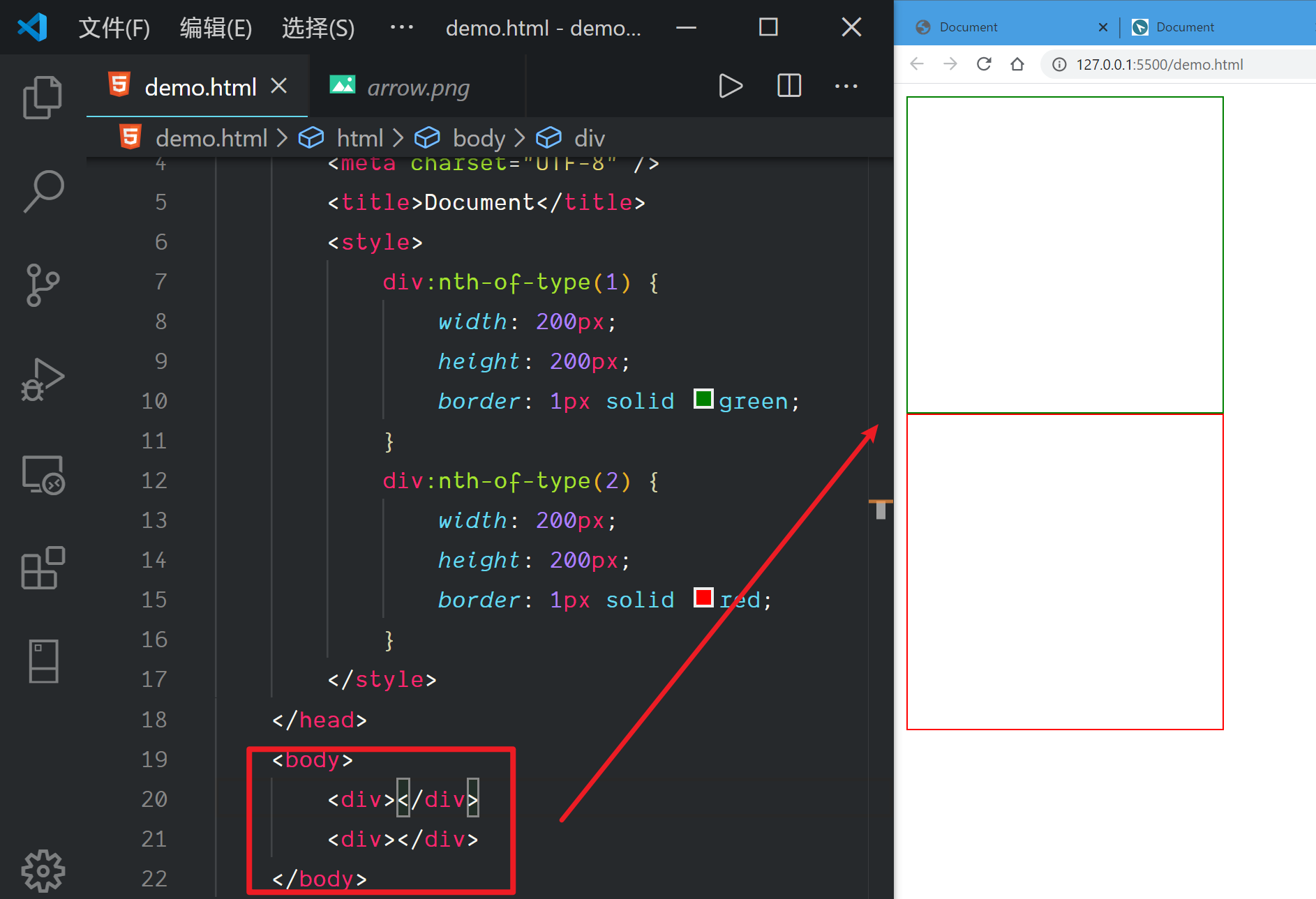Close the demo.html editor tab
This screenshot has height=899, width=1316.
[x=279, y=86]
